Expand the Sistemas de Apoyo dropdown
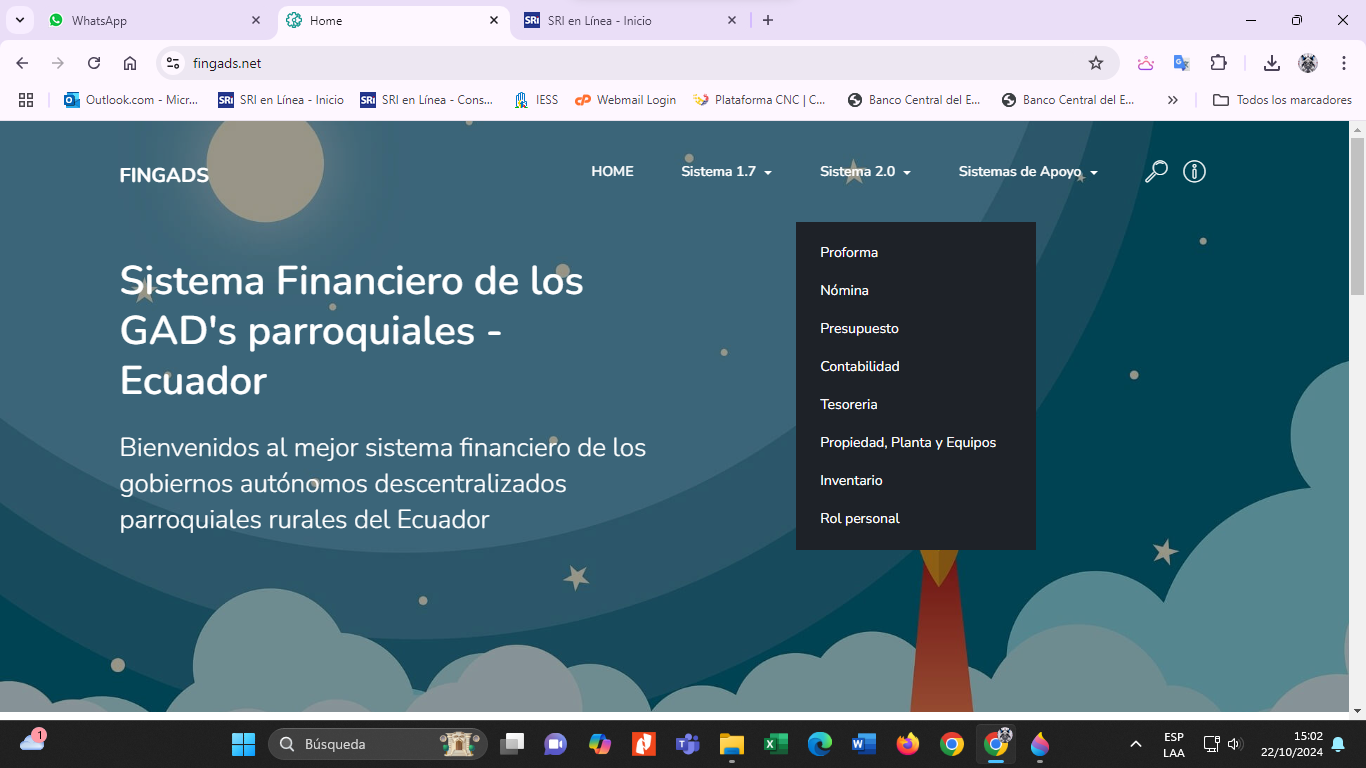 [x=1027, y=172]
